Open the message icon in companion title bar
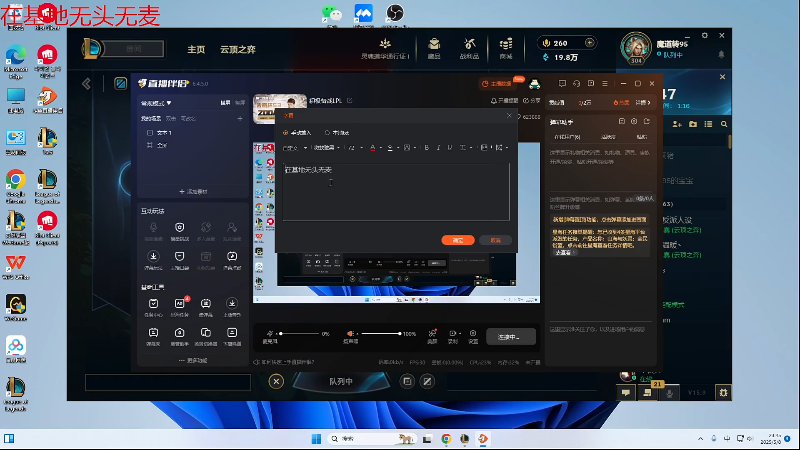Screen dimensions: 800x450 click(x=562, y=84)
